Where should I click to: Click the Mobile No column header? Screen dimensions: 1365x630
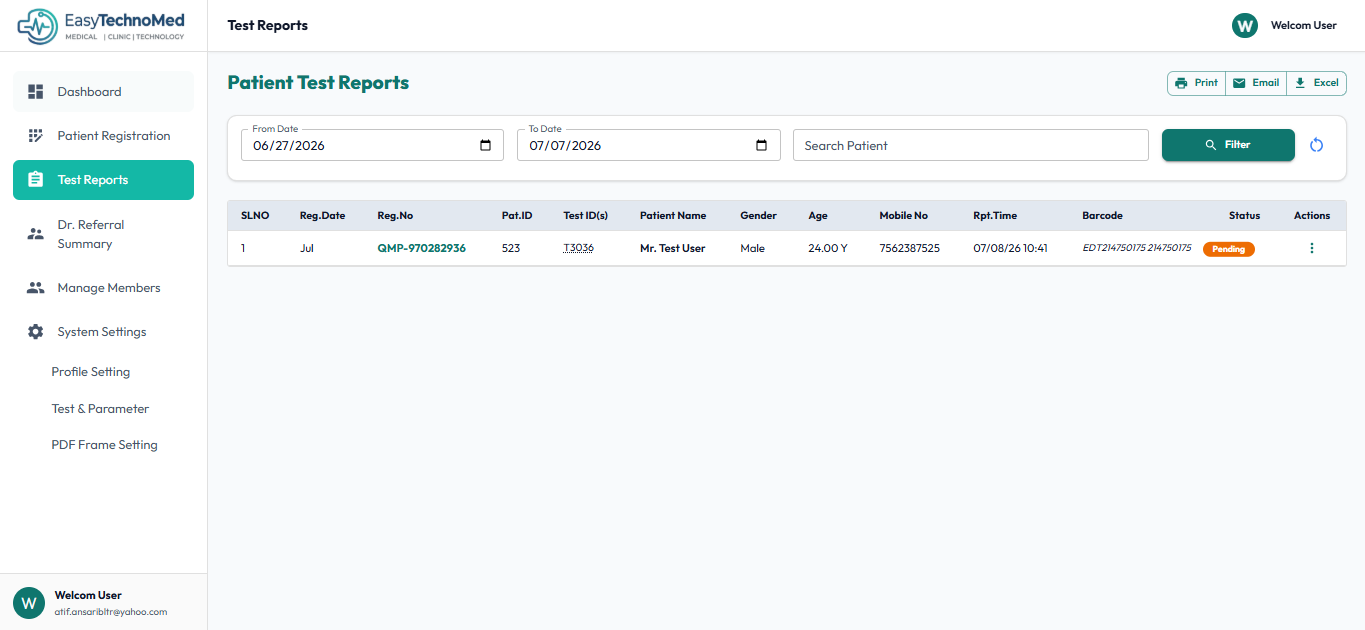[903, 216]
